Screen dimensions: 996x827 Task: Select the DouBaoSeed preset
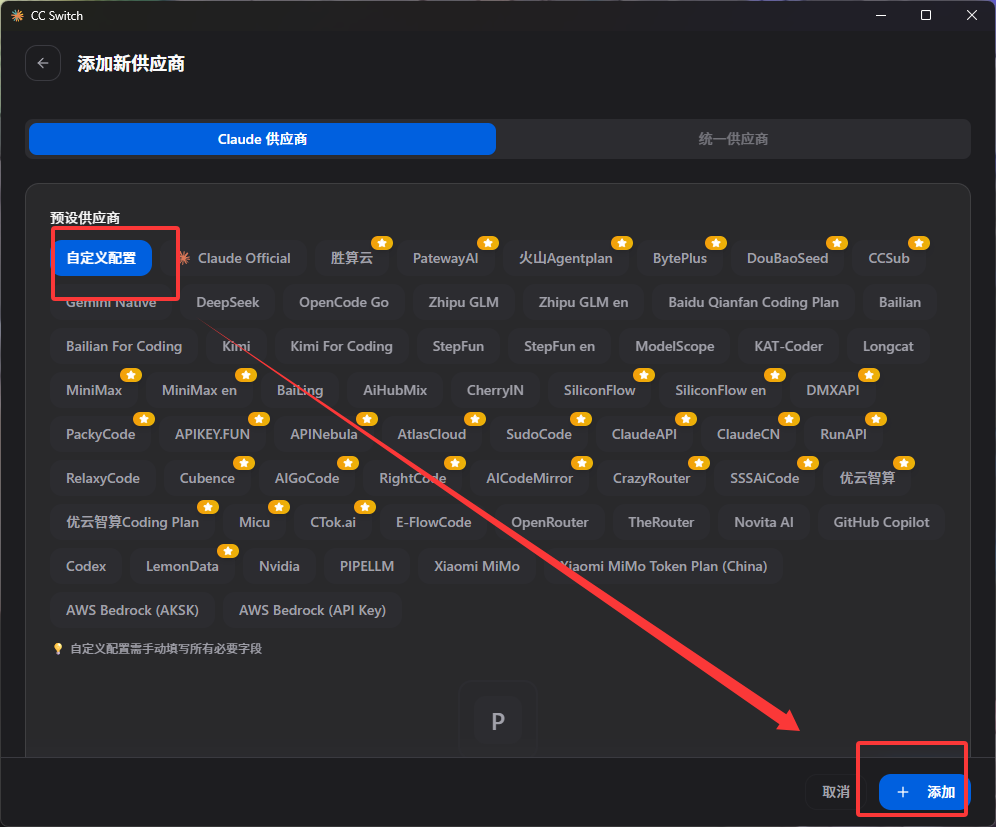[x=788, y=258]
